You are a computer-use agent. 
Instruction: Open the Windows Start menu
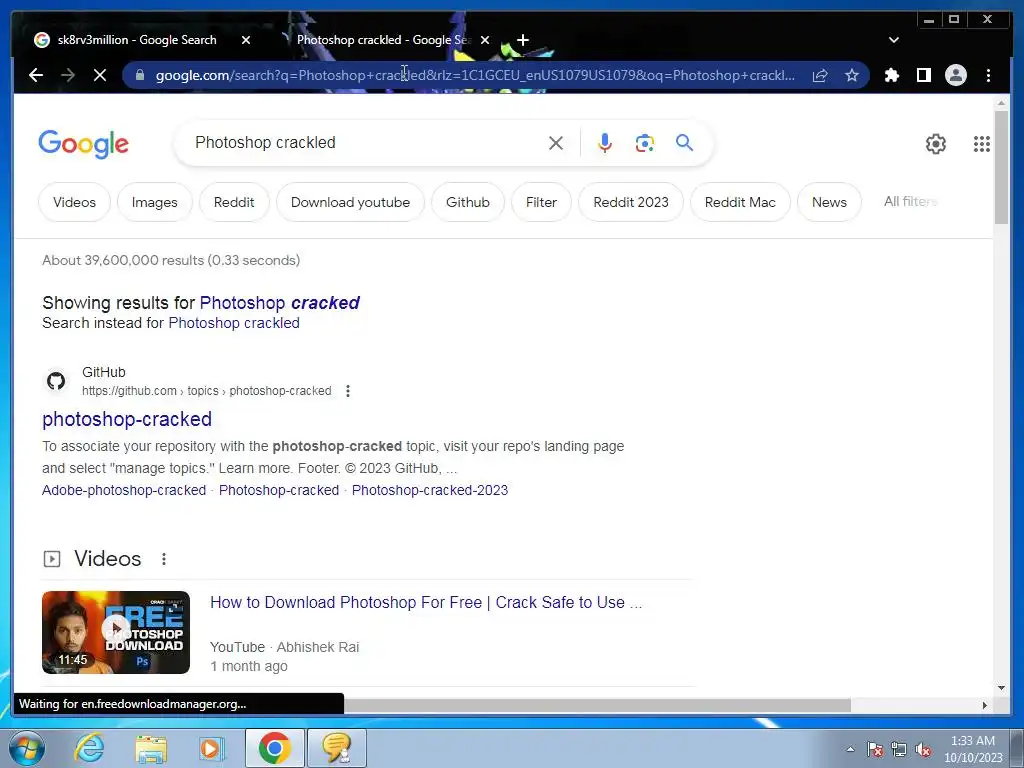click(27, 748)
